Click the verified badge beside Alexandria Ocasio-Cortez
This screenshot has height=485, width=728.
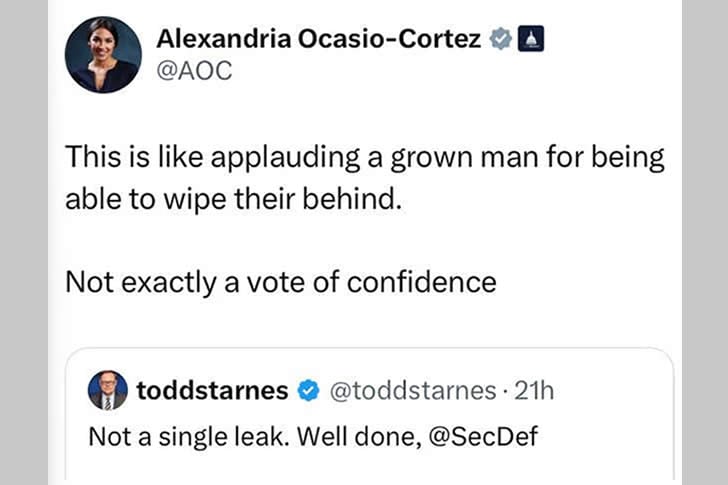point(500,40)
